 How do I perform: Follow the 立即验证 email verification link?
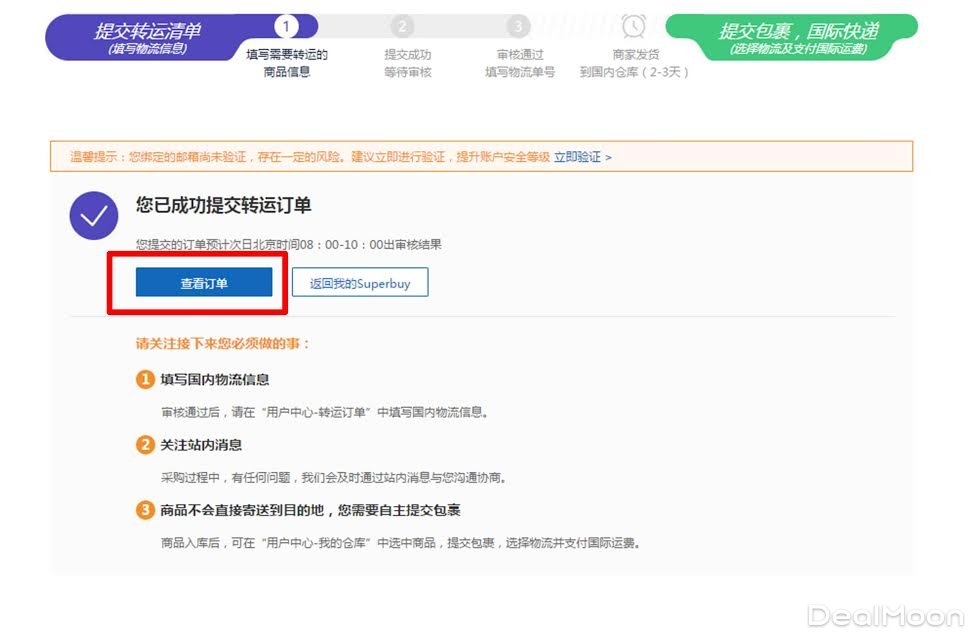[x=578, y=157]
